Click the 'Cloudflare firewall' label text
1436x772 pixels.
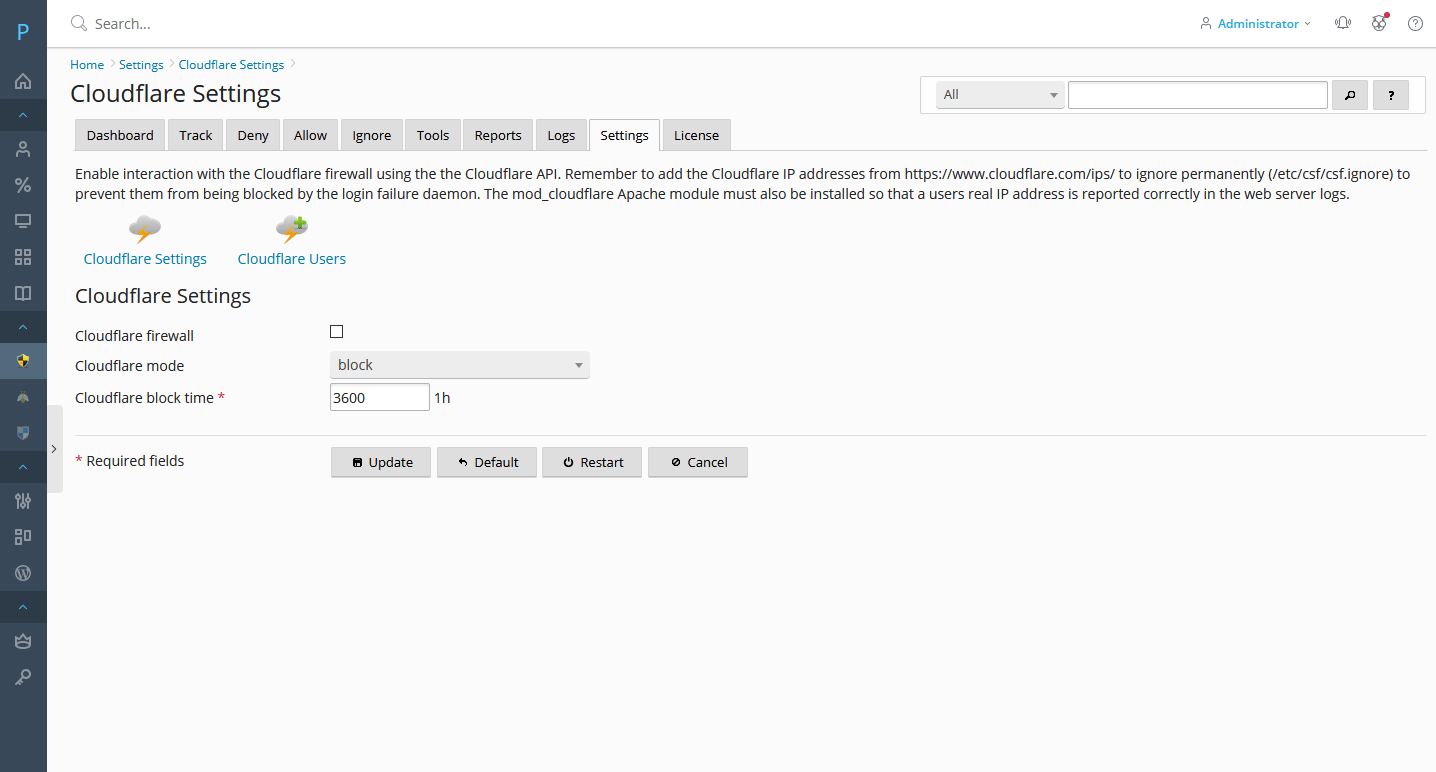[x=134, y=336]
